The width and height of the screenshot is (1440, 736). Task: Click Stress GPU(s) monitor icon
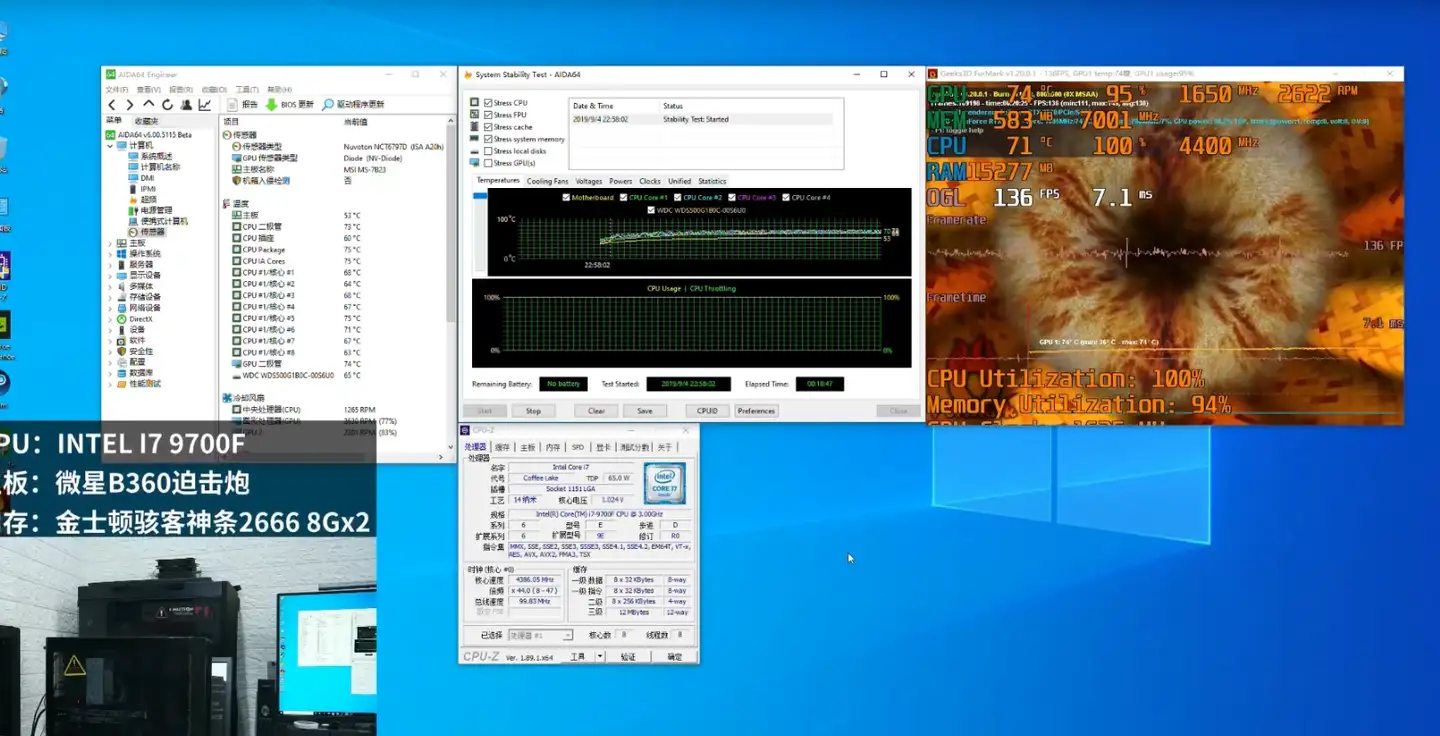[475, 163]
